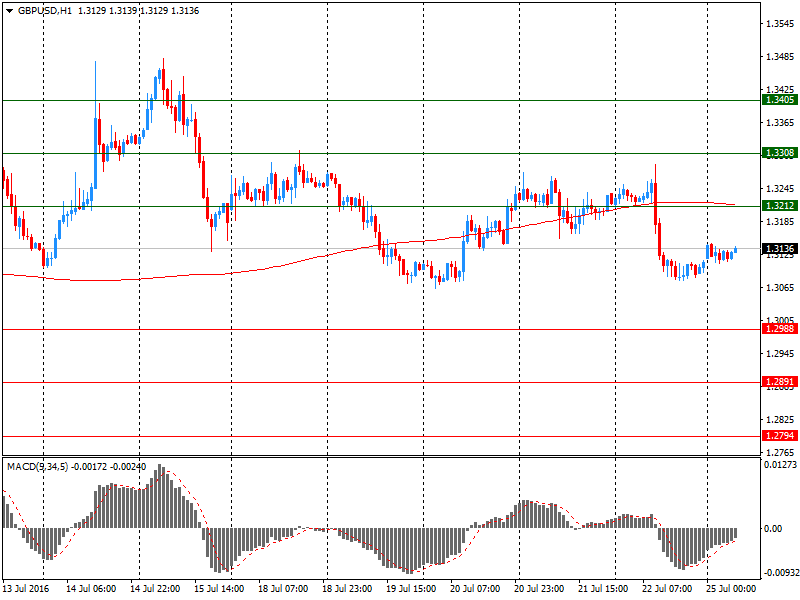The height and width of the screenshot is (600, 800).
Task: Open the chart menu triangle beside GBPUSD
Action: tap(9, 11)
